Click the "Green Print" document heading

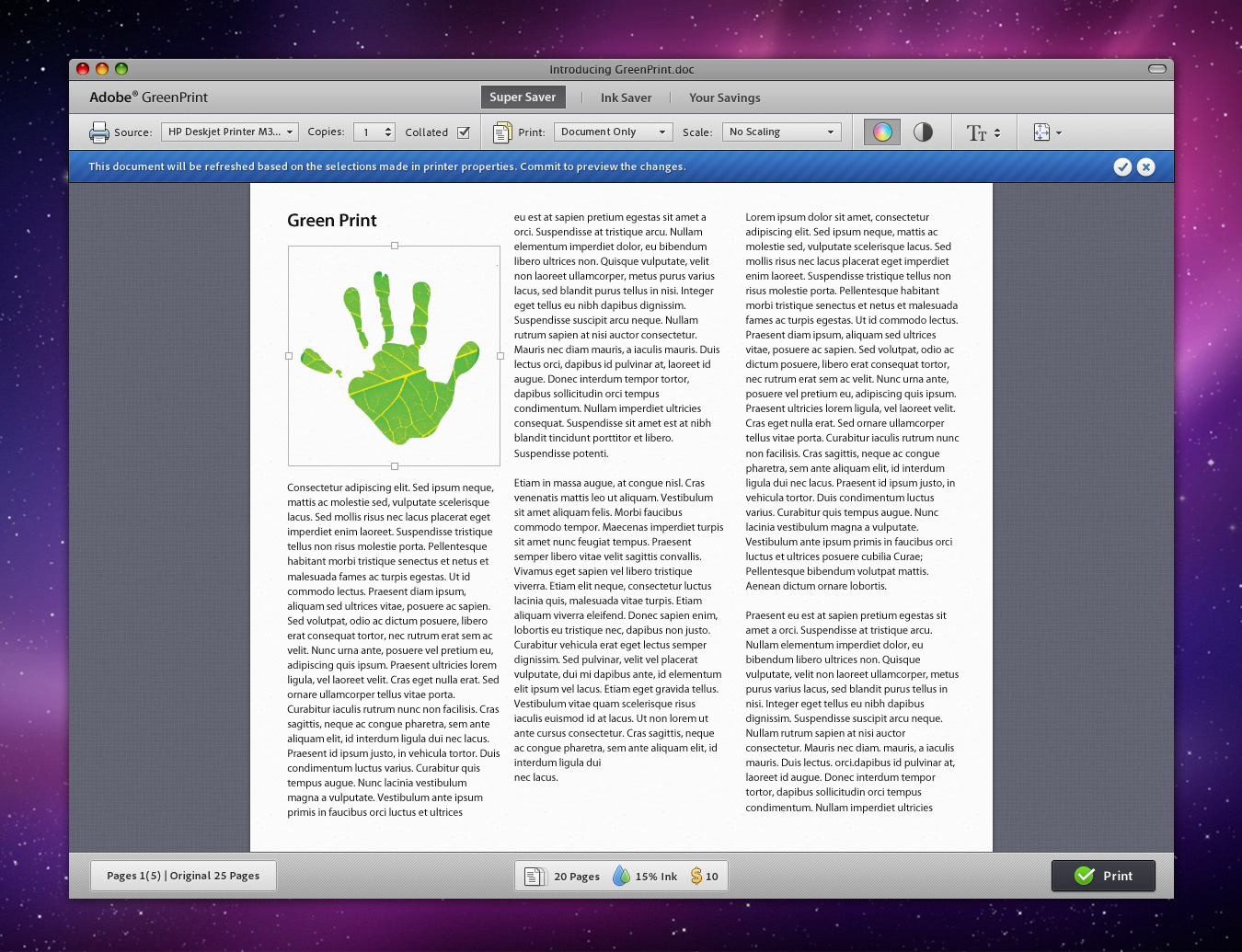332,220
